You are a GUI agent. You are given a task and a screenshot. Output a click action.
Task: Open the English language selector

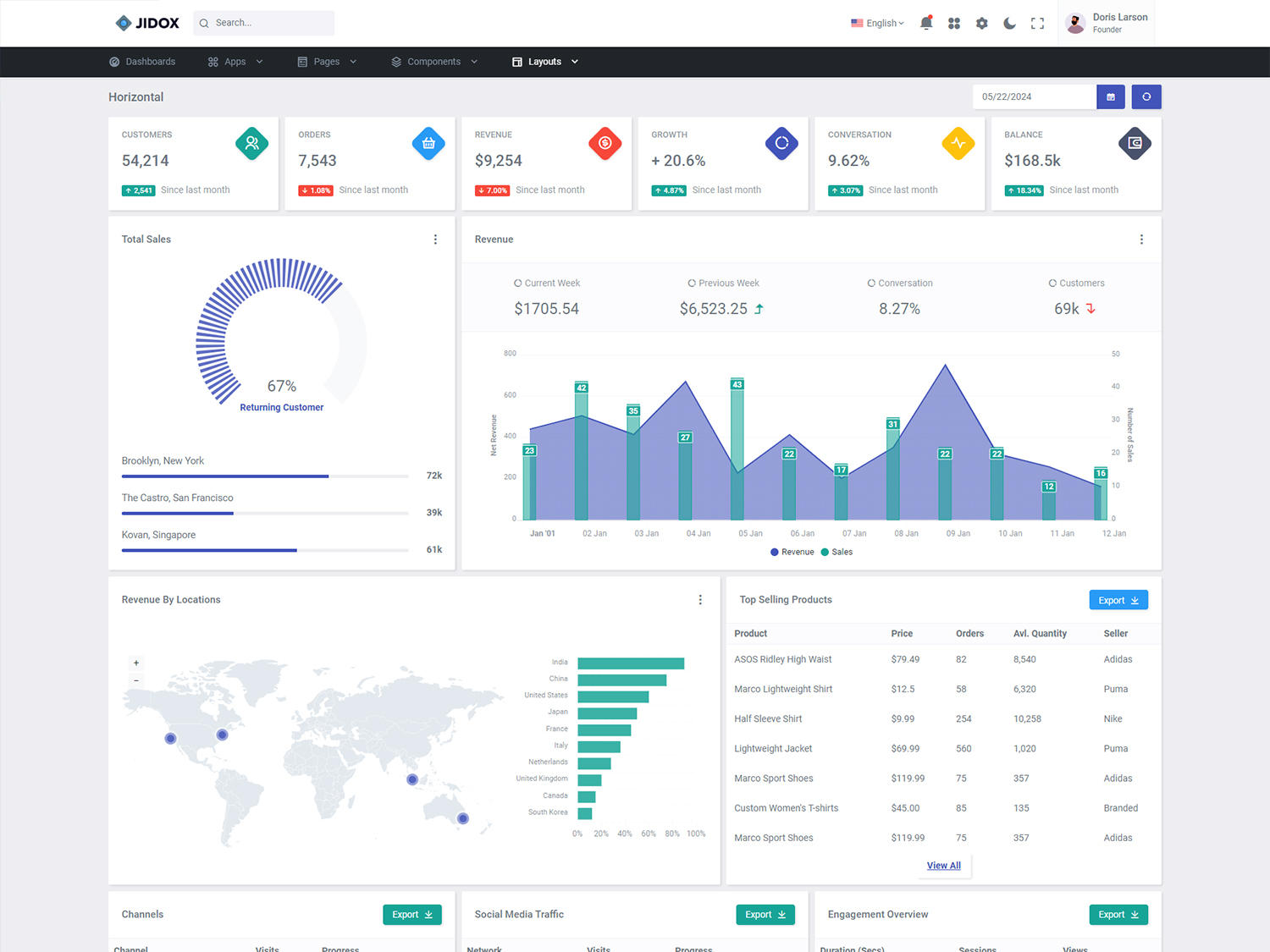[876, 23]
